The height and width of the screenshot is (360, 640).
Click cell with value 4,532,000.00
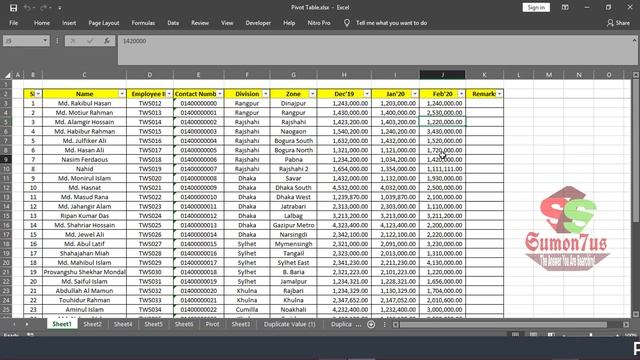344,188
